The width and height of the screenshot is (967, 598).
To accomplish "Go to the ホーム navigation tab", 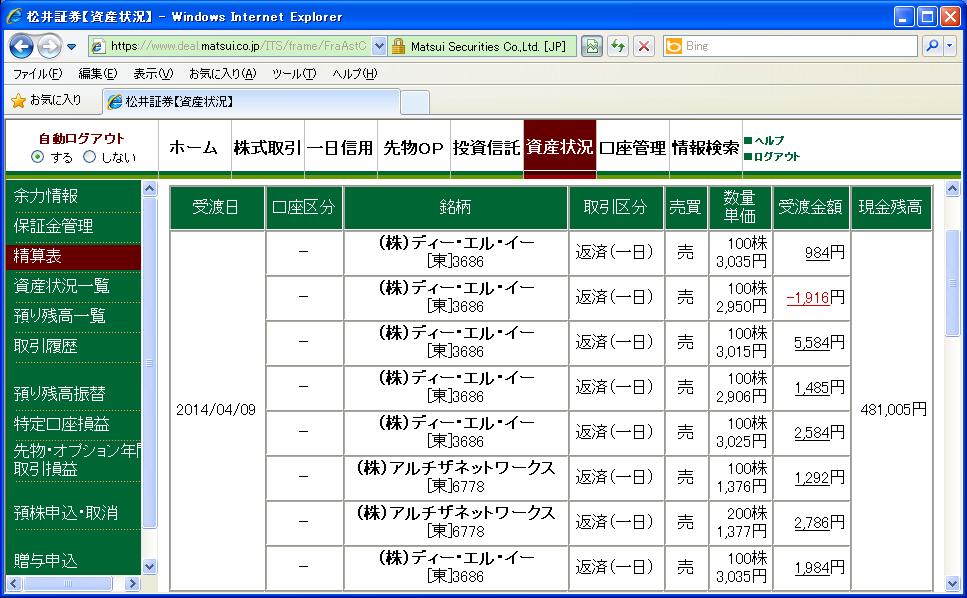I will 194,147.
